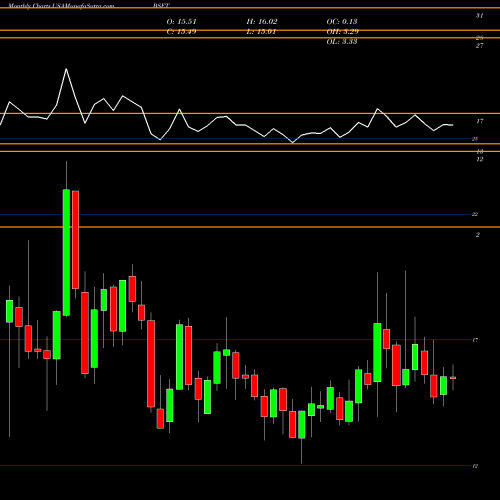Click the '27' axis label

pyautogui.click(x=479, y=46)
